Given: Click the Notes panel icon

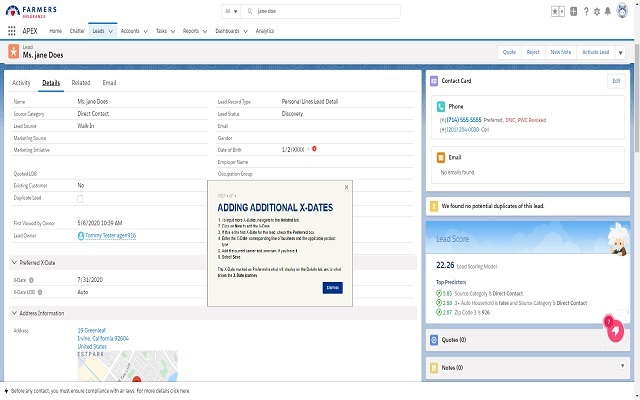Looking at the screenshot, I should [x=434, y=368].
